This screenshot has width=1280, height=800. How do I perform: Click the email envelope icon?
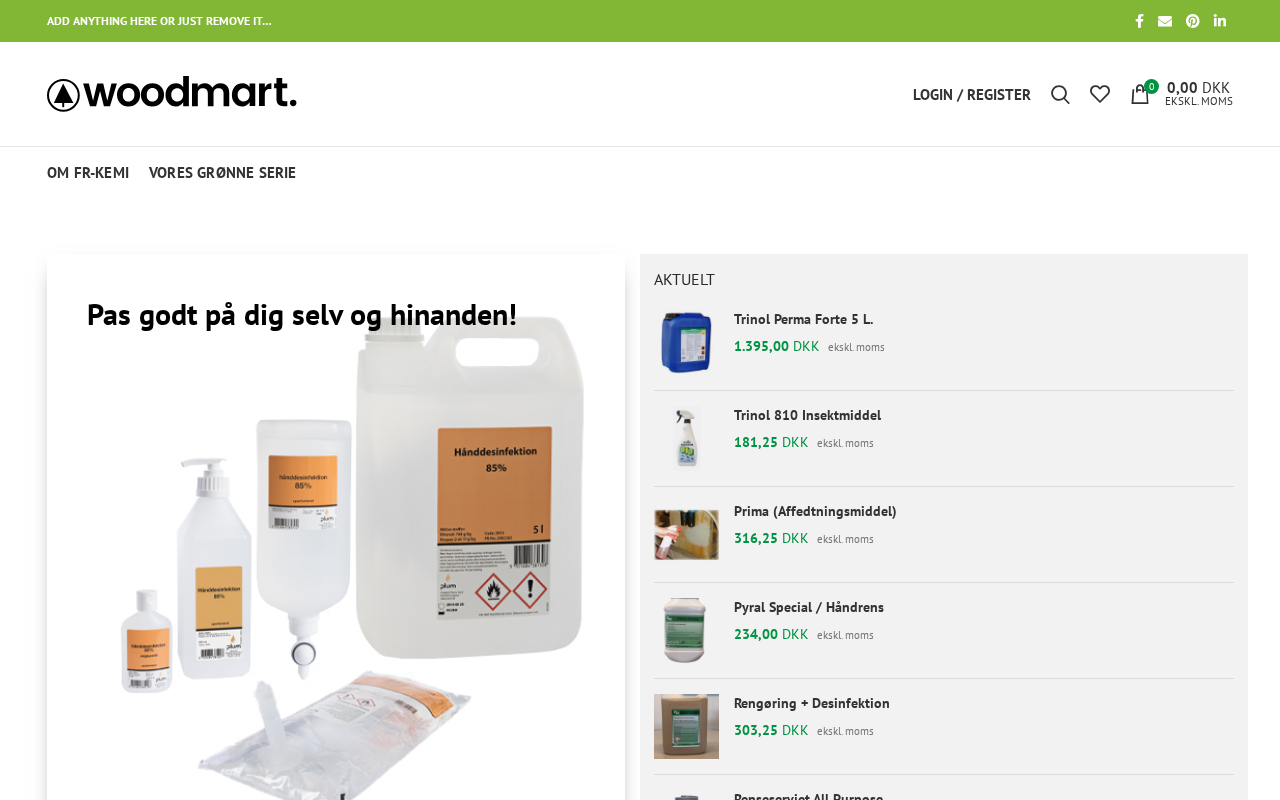[1165, 21]
